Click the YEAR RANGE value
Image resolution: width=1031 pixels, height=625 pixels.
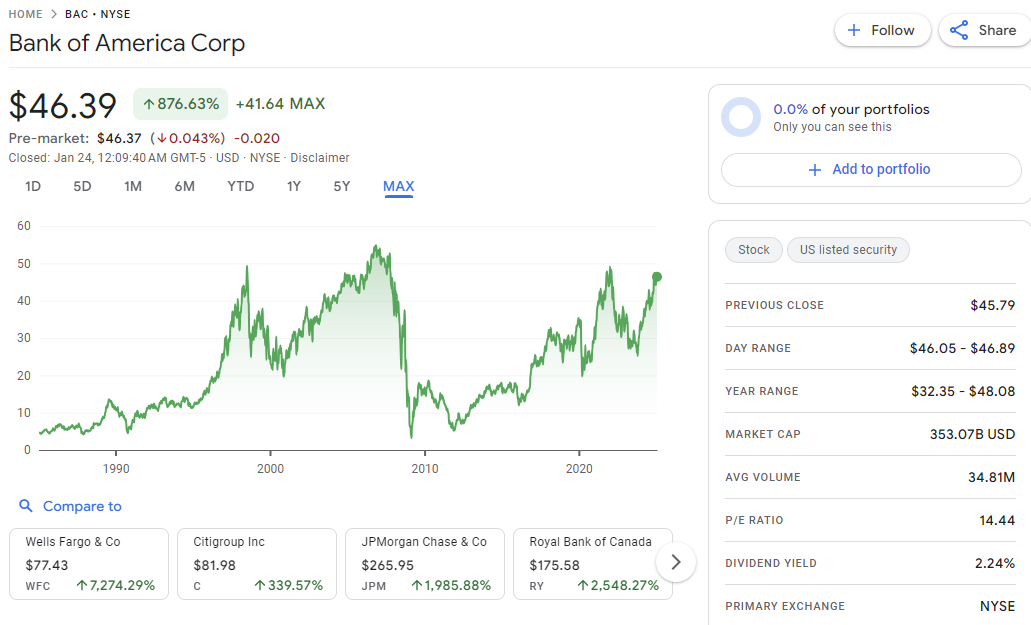click(x=963, y=391)
